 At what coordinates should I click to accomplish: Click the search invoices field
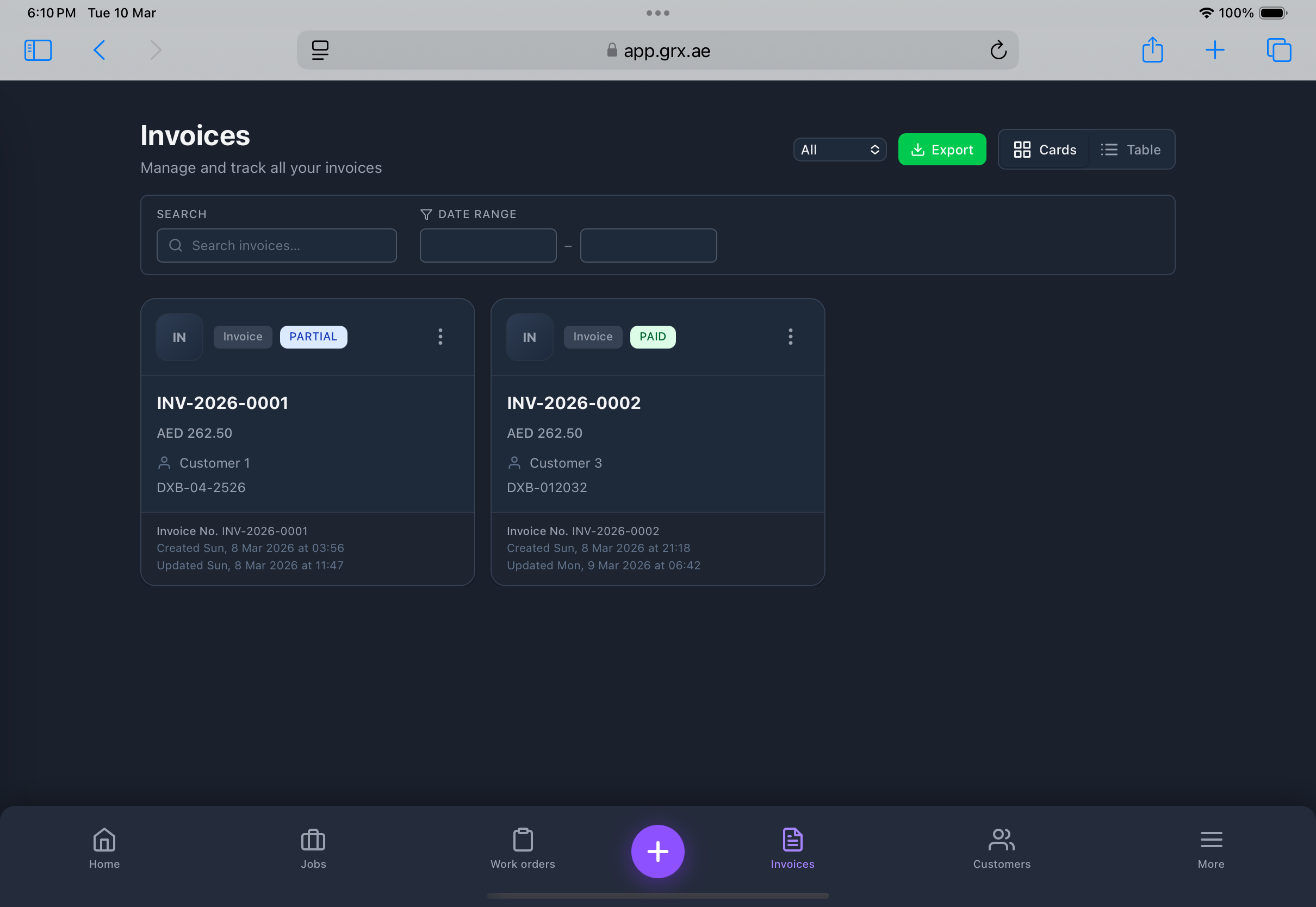click(276, 245)
